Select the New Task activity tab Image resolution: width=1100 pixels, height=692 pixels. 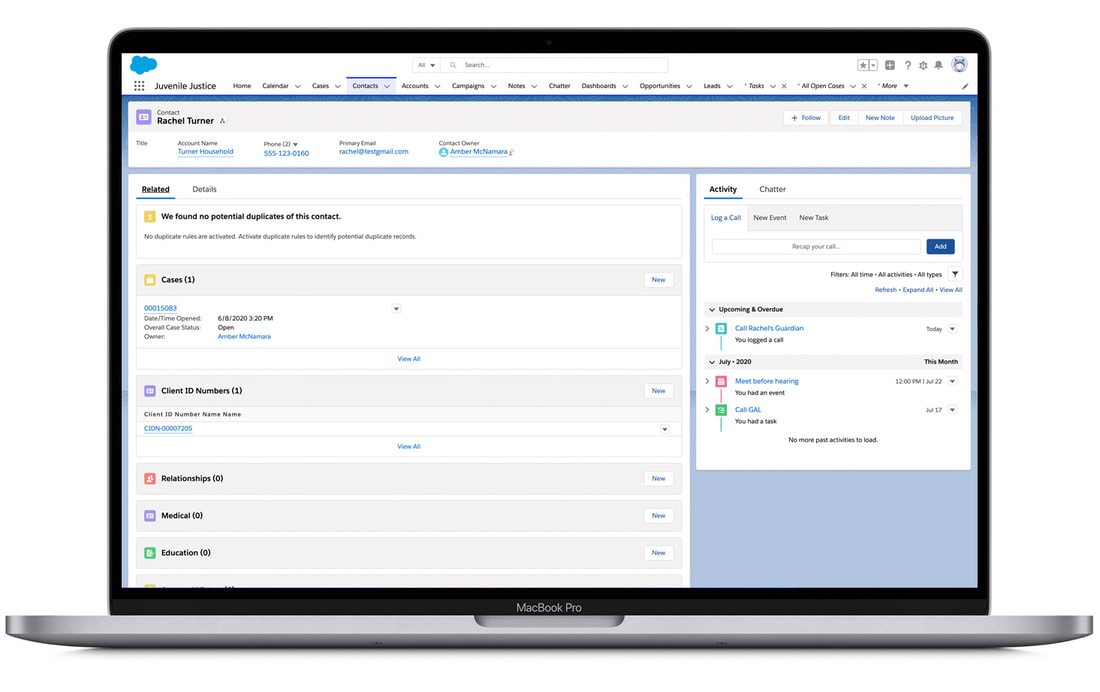point(814,218)
